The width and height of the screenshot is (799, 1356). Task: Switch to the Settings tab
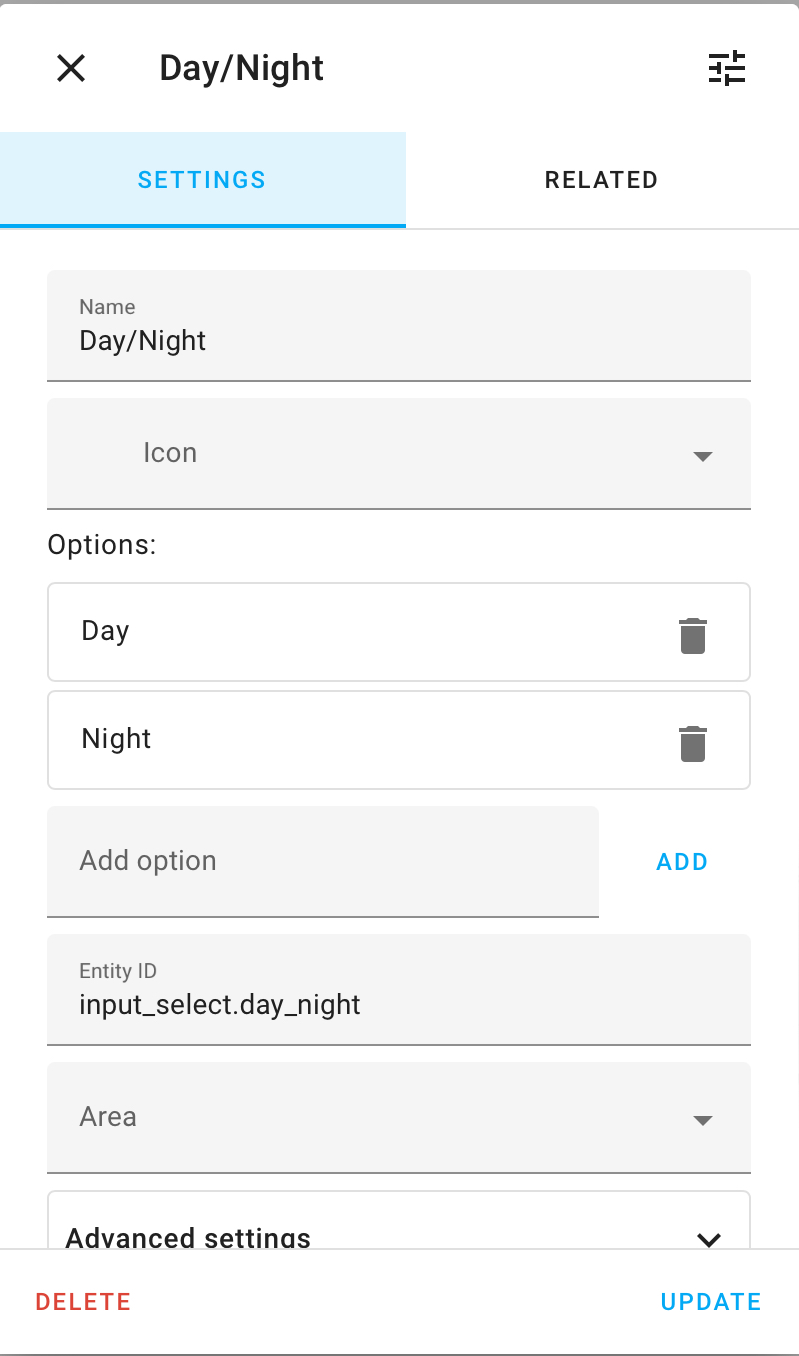tap(202, 180)
